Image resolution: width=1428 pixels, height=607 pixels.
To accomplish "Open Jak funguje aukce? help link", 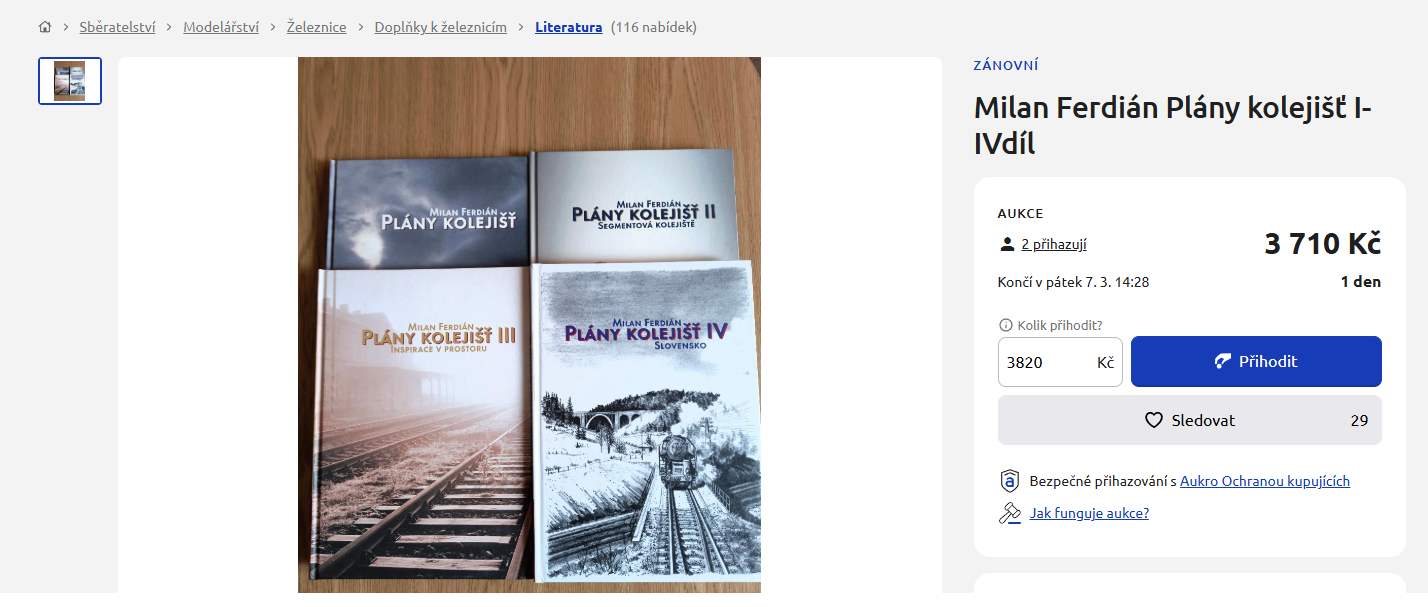I will (x=1089, y=513).
